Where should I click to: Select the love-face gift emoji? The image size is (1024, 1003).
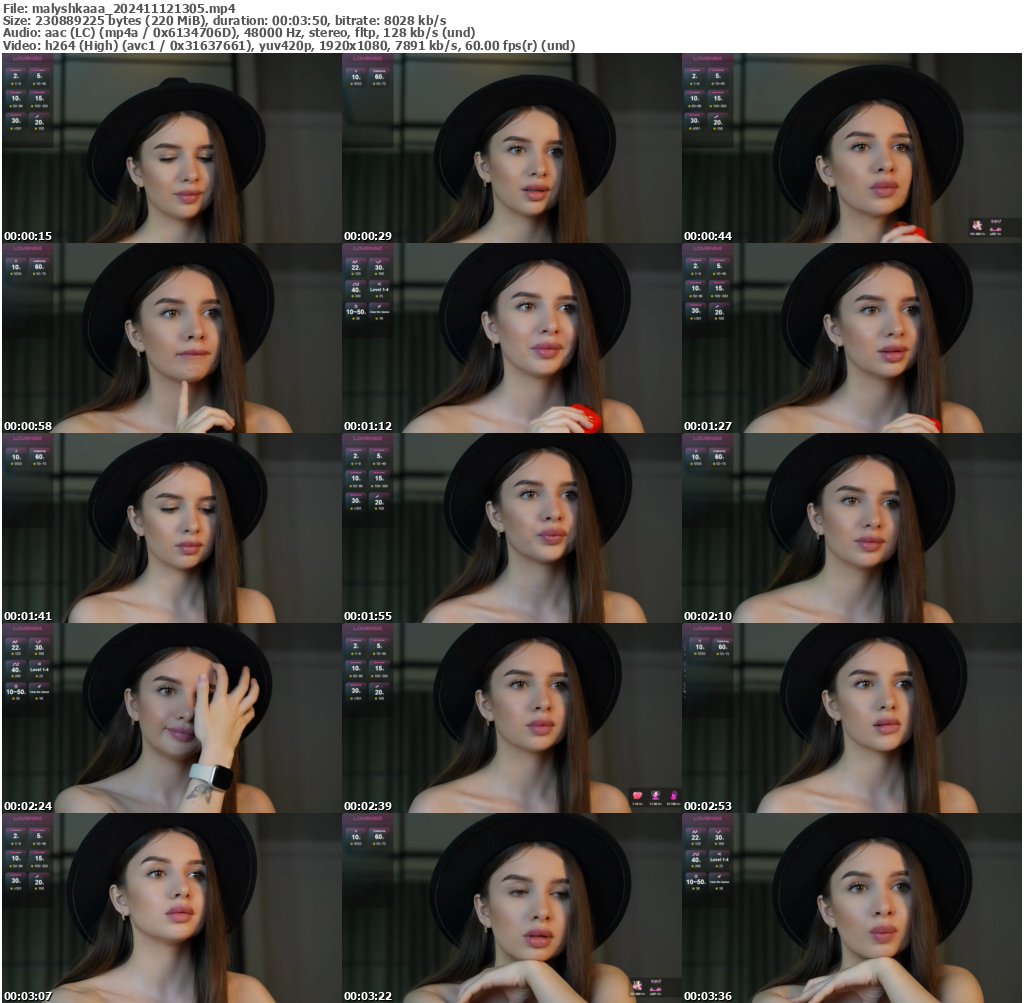pos(655,793)
